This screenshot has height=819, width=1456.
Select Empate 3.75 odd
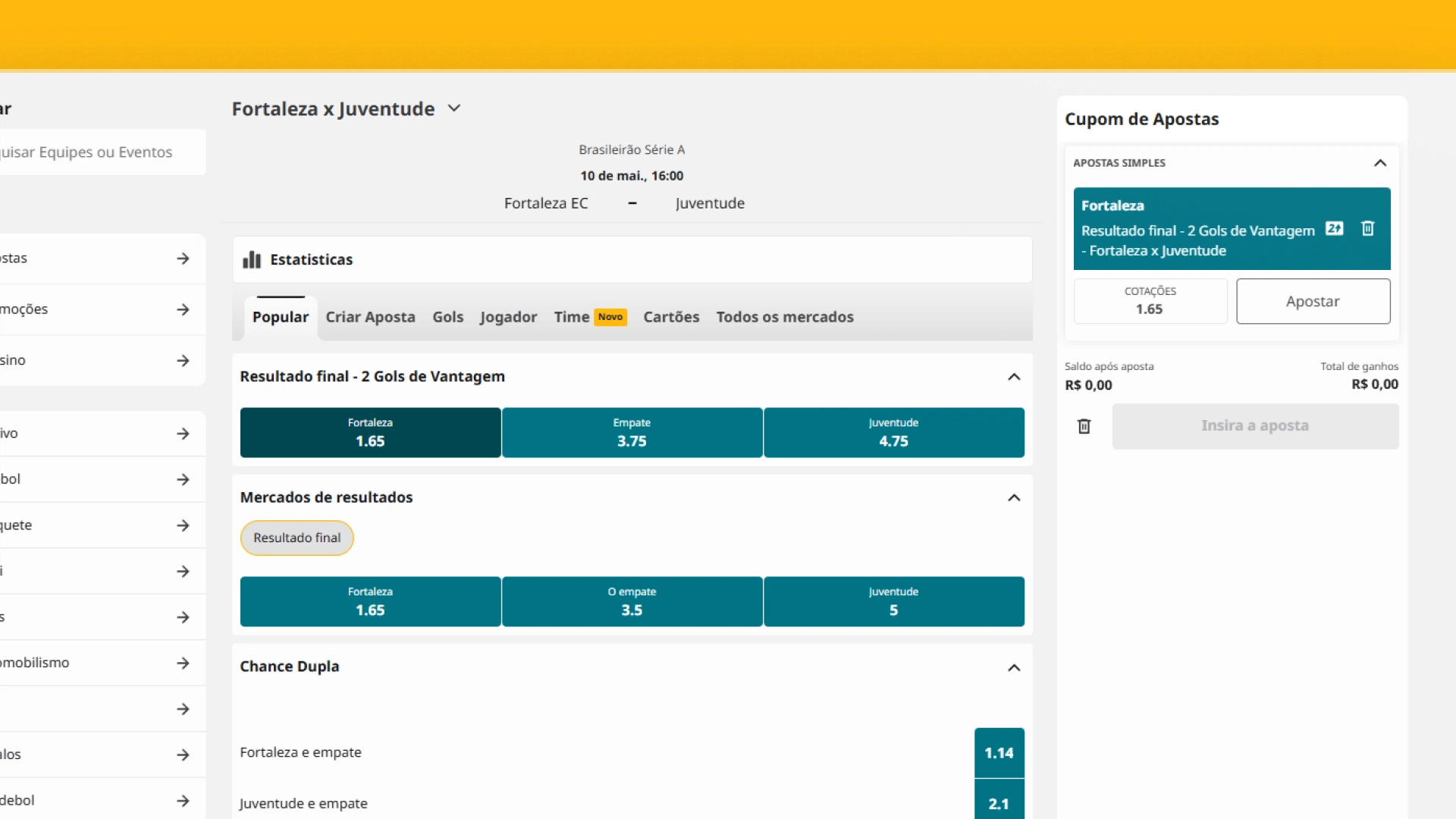[632, 433]
